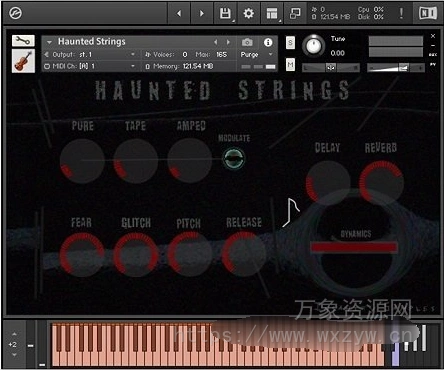Go to next instrument in header
444x370 pixels.
pyautogui.click(x=201, y=13)
